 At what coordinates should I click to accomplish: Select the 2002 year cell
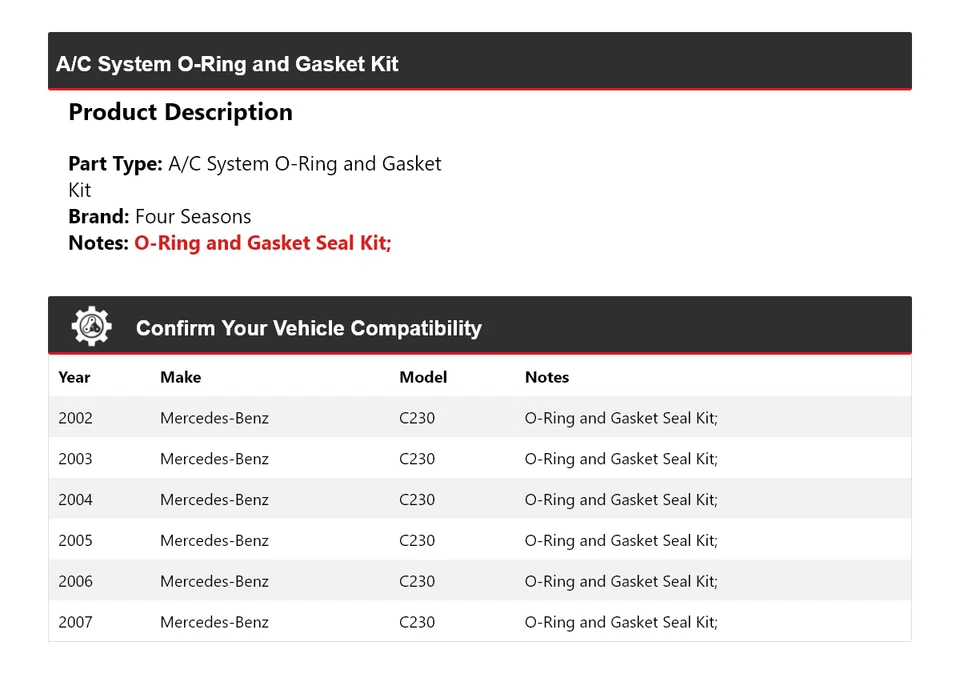click(75, 418)
